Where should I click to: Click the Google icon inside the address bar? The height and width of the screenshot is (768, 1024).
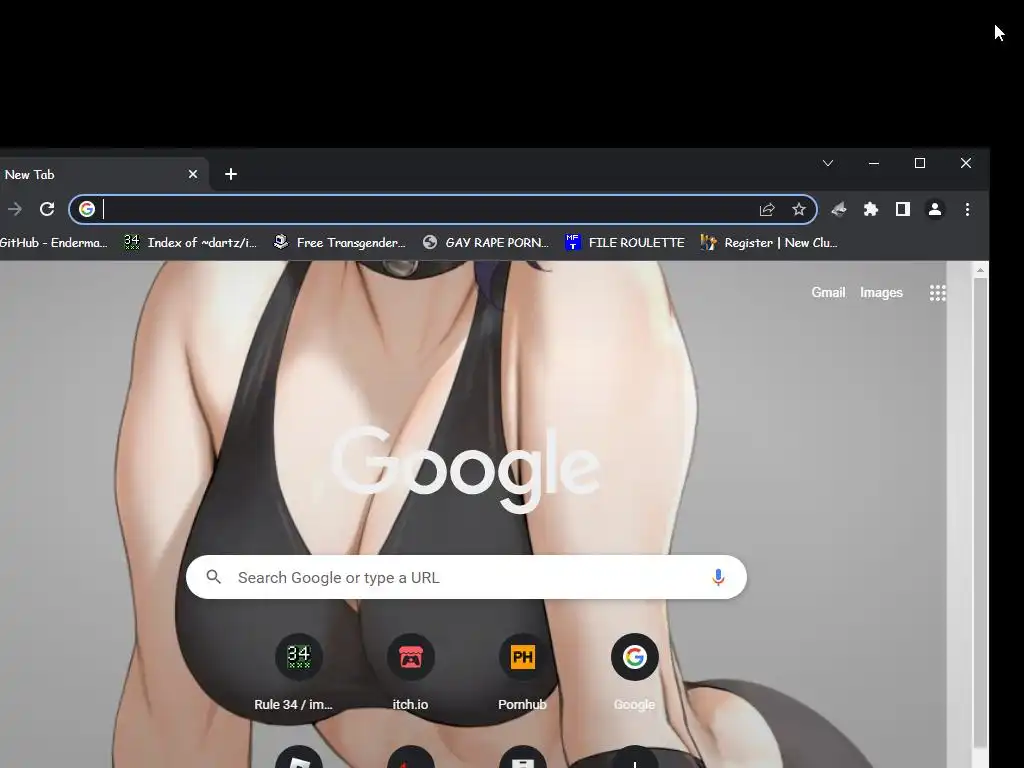87,209
